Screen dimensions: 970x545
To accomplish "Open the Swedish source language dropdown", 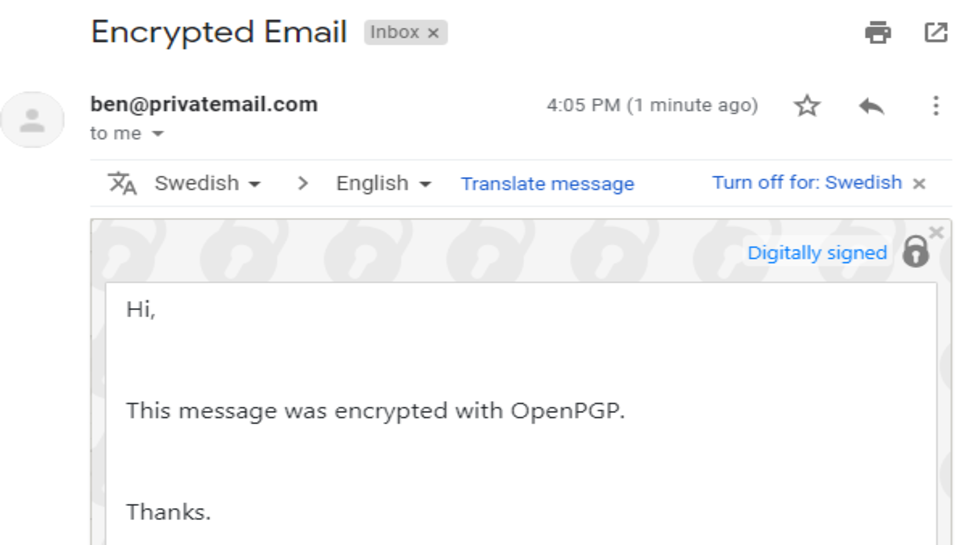I will click(207, 184).
